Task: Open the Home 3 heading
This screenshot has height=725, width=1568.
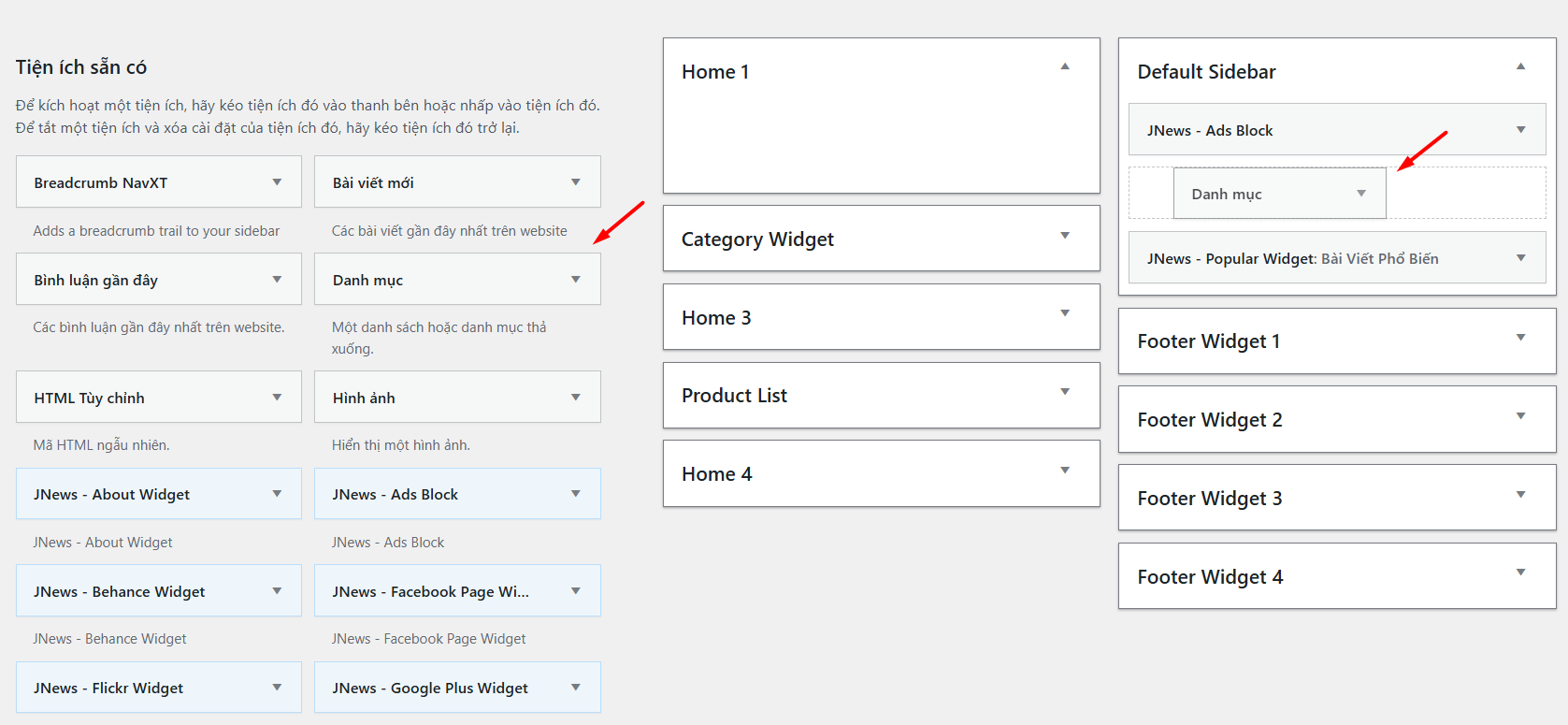Action: [x=716, y=318]
